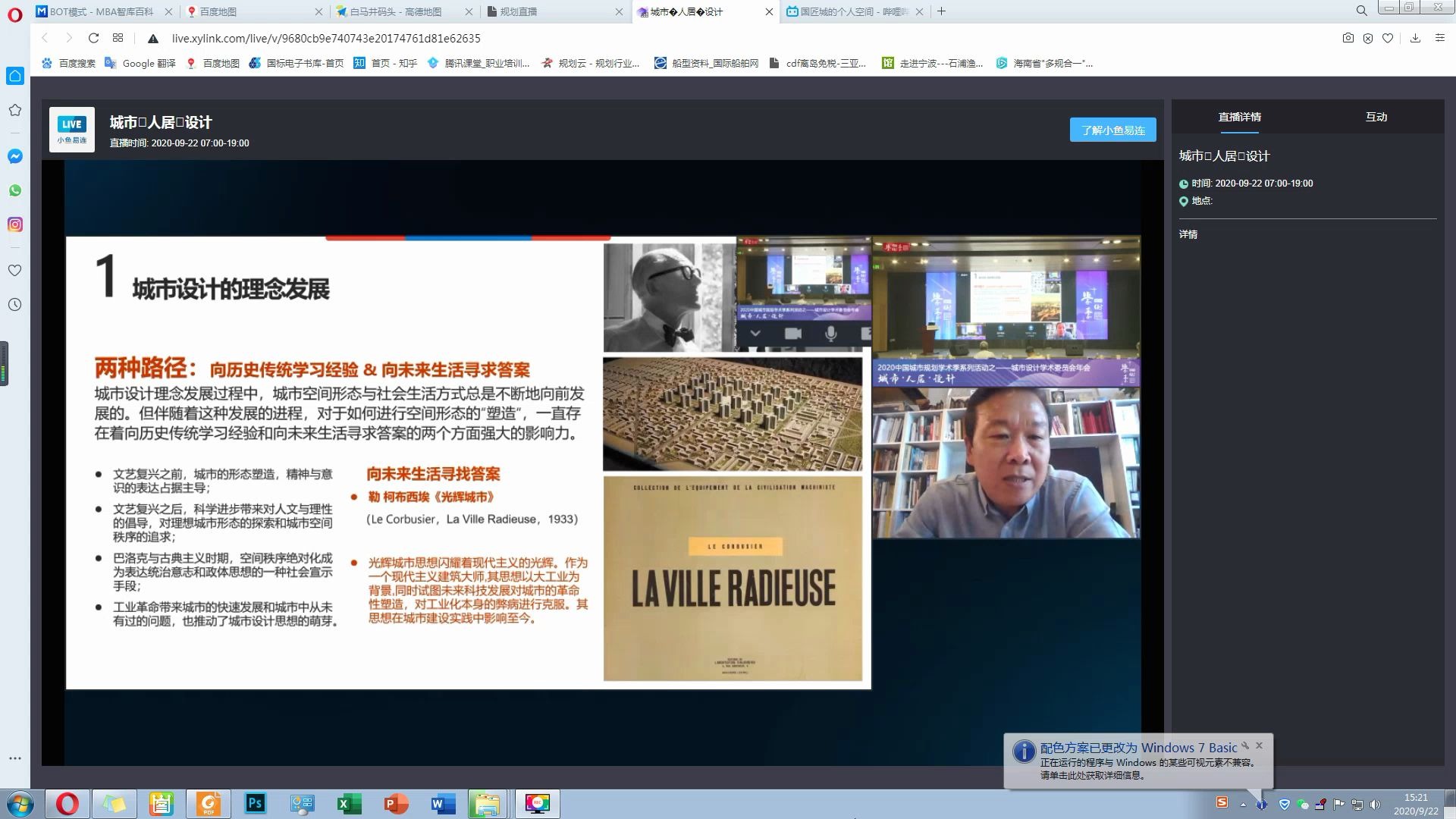Viewport: 1456px width, 819px height.
Task: Open WhatsApp in the Opera sidebar
Action: tap(15, 190)
